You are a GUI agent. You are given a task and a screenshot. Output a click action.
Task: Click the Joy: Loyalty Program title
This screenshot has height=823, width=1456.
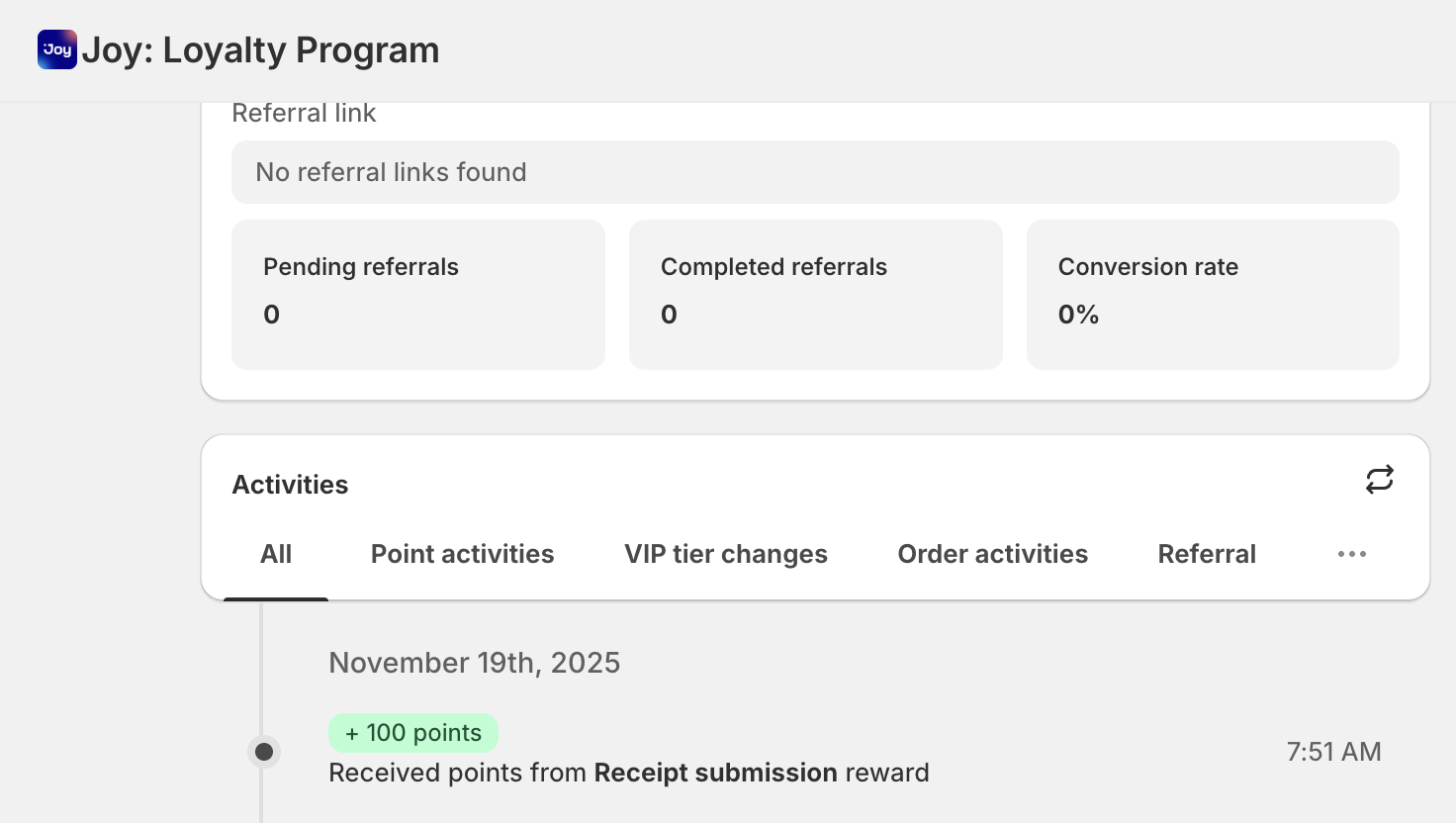coord(260,49)
